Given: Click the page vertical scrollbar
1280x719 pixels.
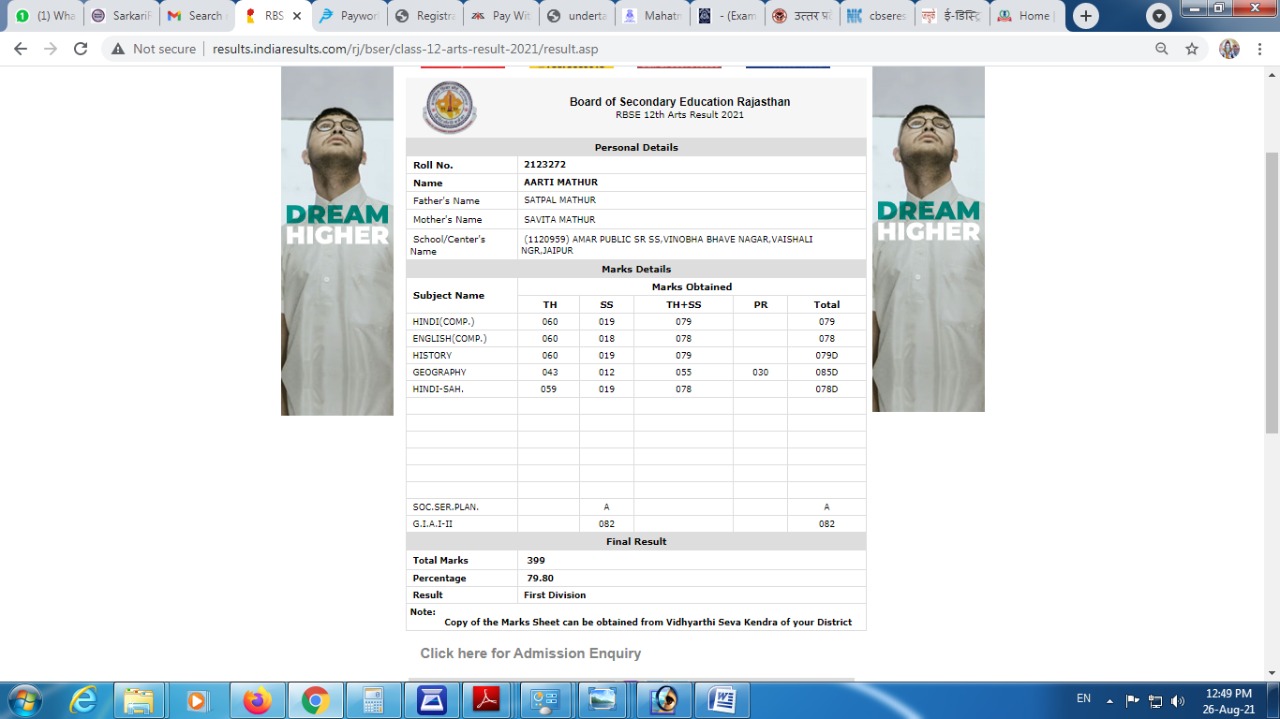Looking at the screenshot, I should pos(1272,290).
